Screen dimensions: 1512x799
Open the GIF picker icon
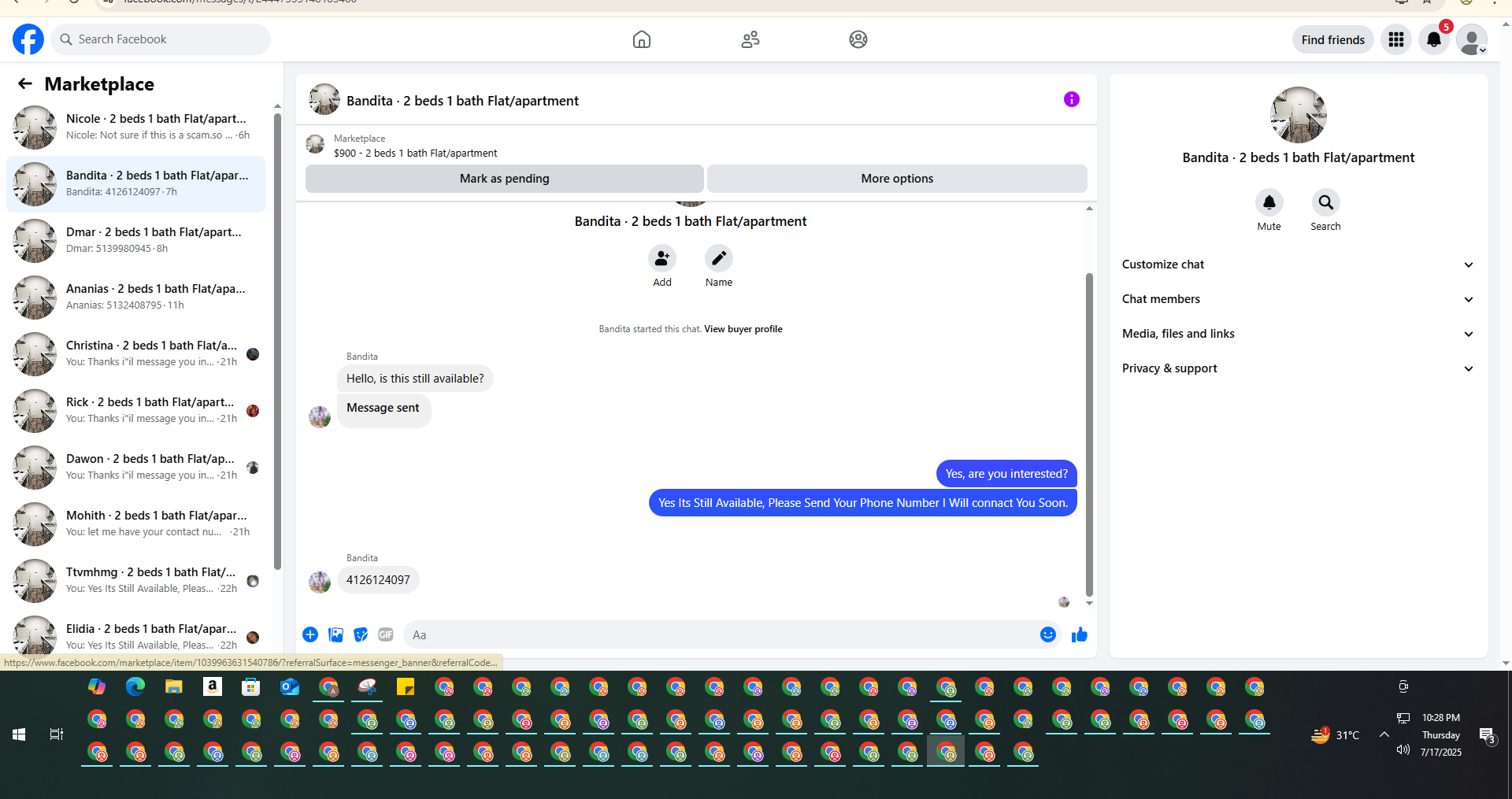click(x=386, y=634)
